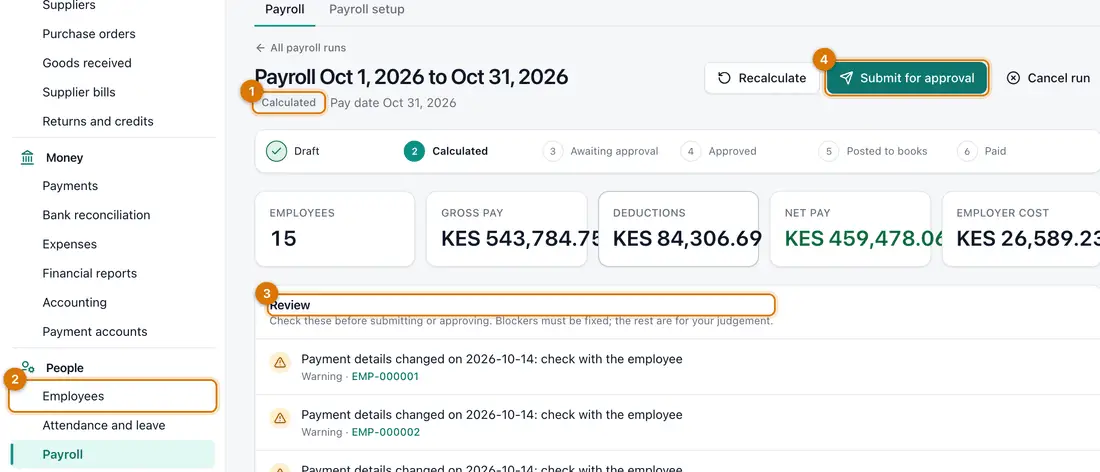Click the Posted to books step label

pyautogui.click(x=887, y=151)
